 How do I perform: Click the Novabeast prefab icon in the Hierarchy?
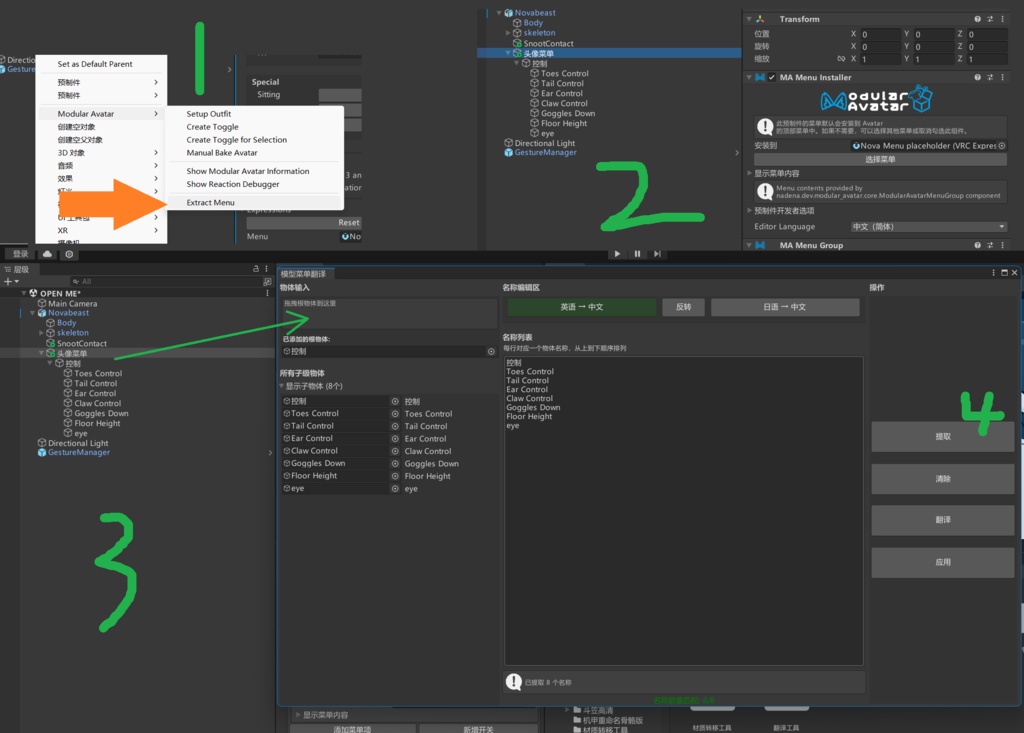42,313
